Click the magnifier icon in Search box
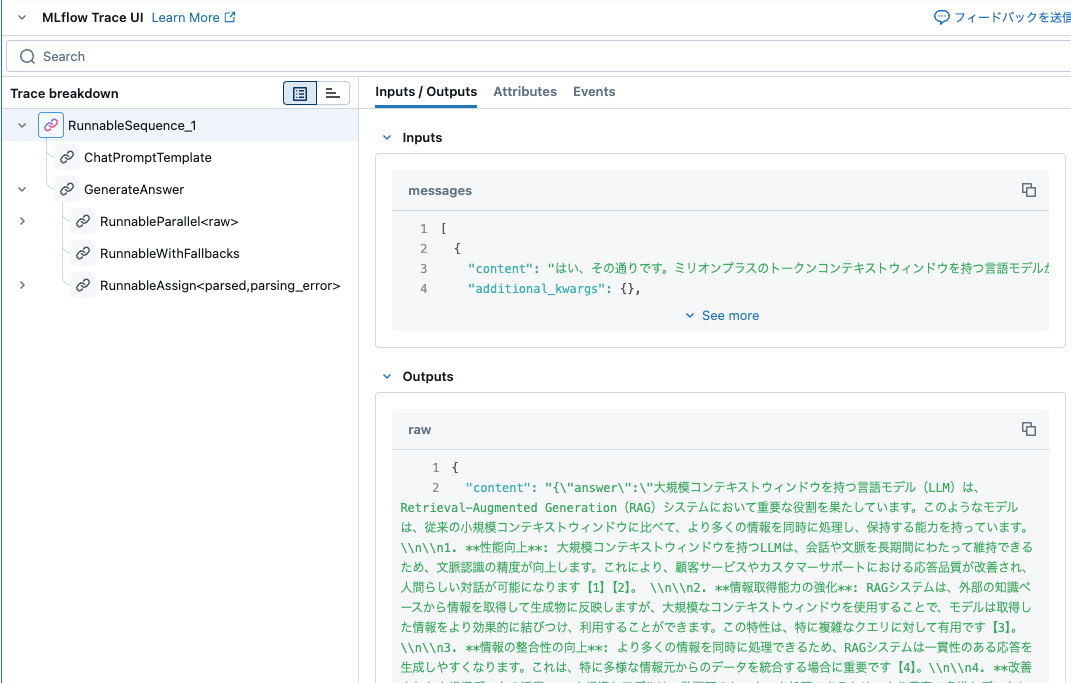 point(27,57)
